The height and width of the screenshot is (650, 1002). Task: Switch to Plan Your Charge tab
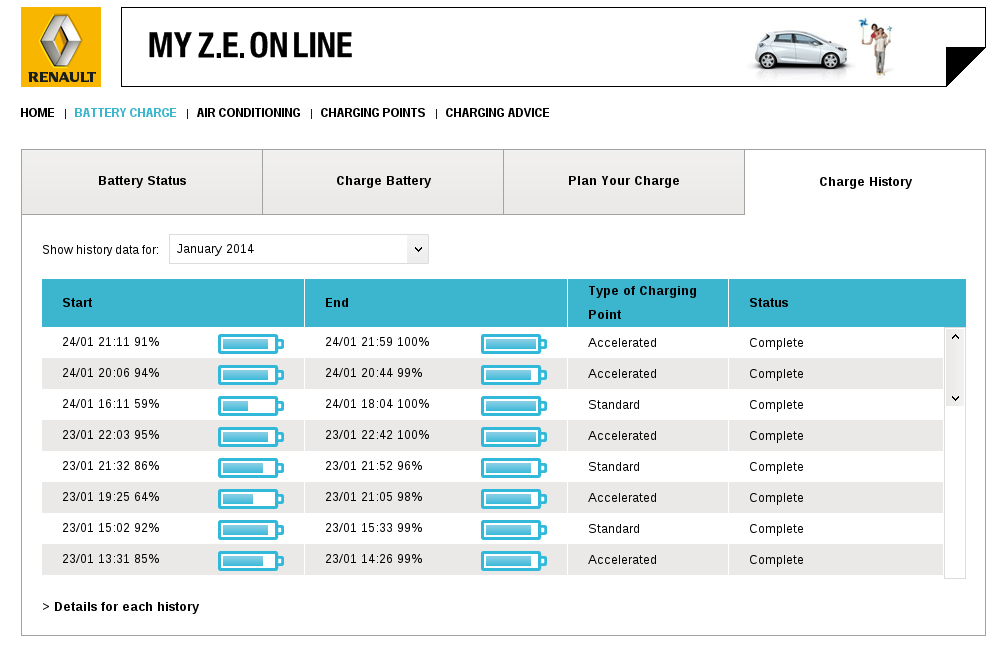624,182
